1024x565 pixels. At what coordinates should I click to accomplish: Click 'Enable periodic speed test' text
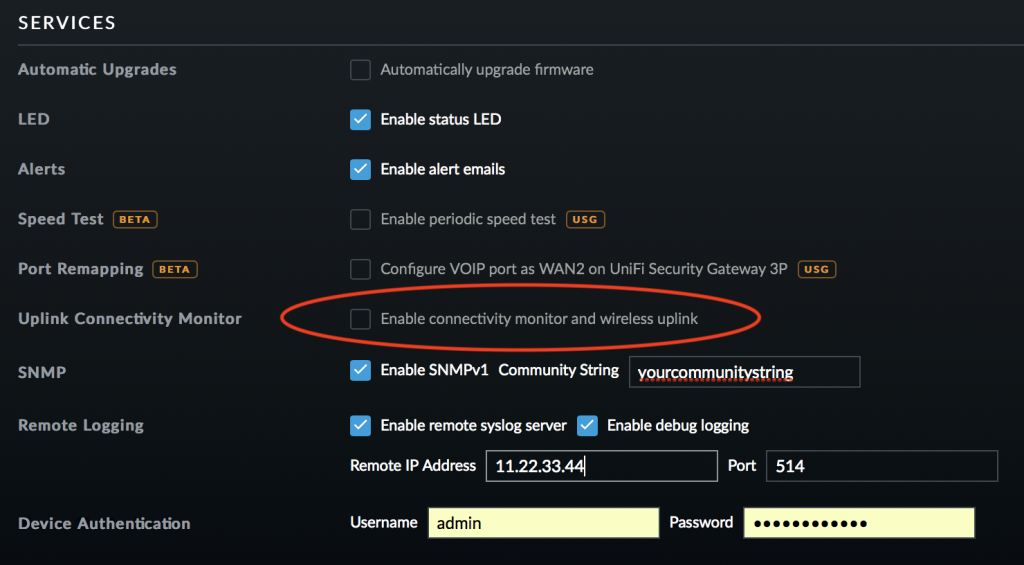[468, 219]
